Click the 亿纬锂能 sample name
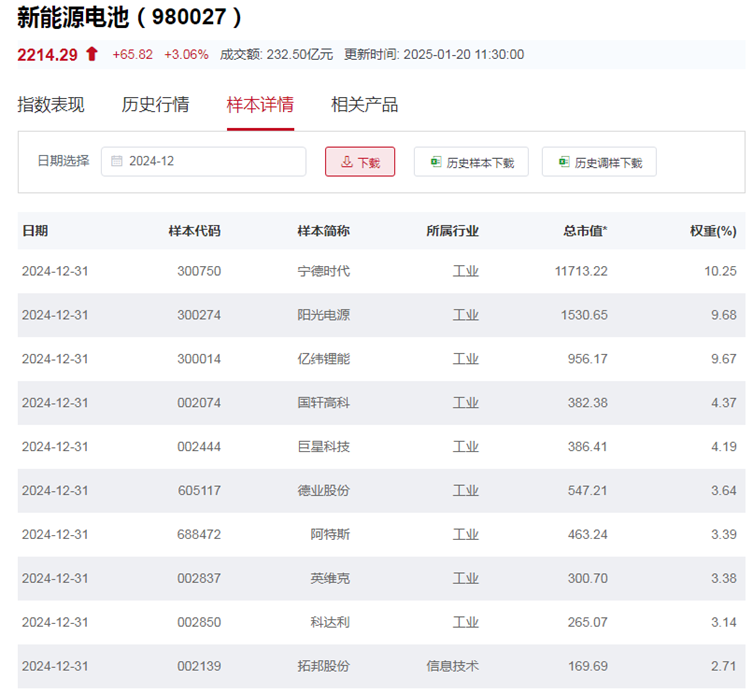 pyautogui.click(x=324, y=359)
